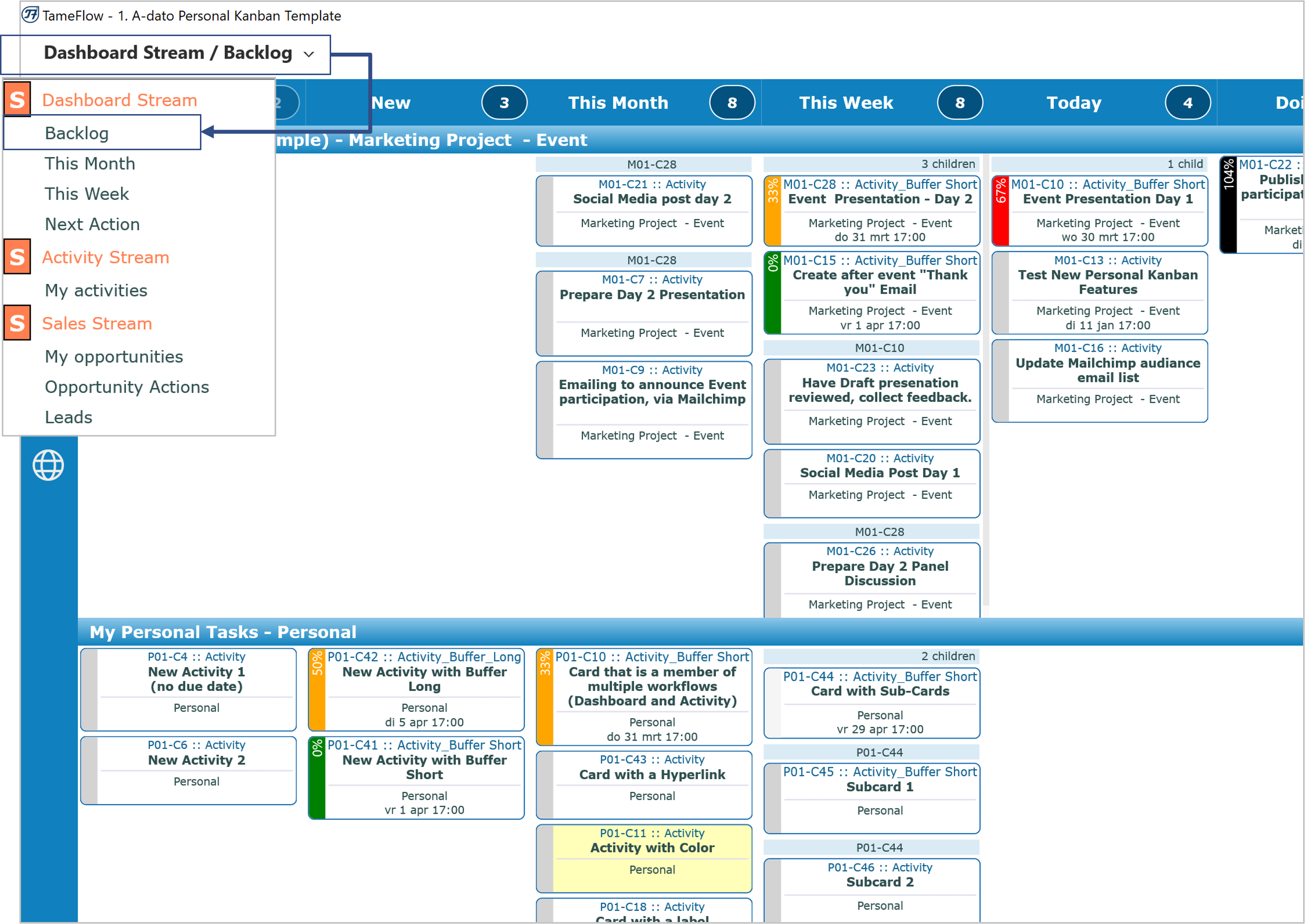
Task: Click the count badge 8 in This Month column header
Action: (x=732, y=102)
